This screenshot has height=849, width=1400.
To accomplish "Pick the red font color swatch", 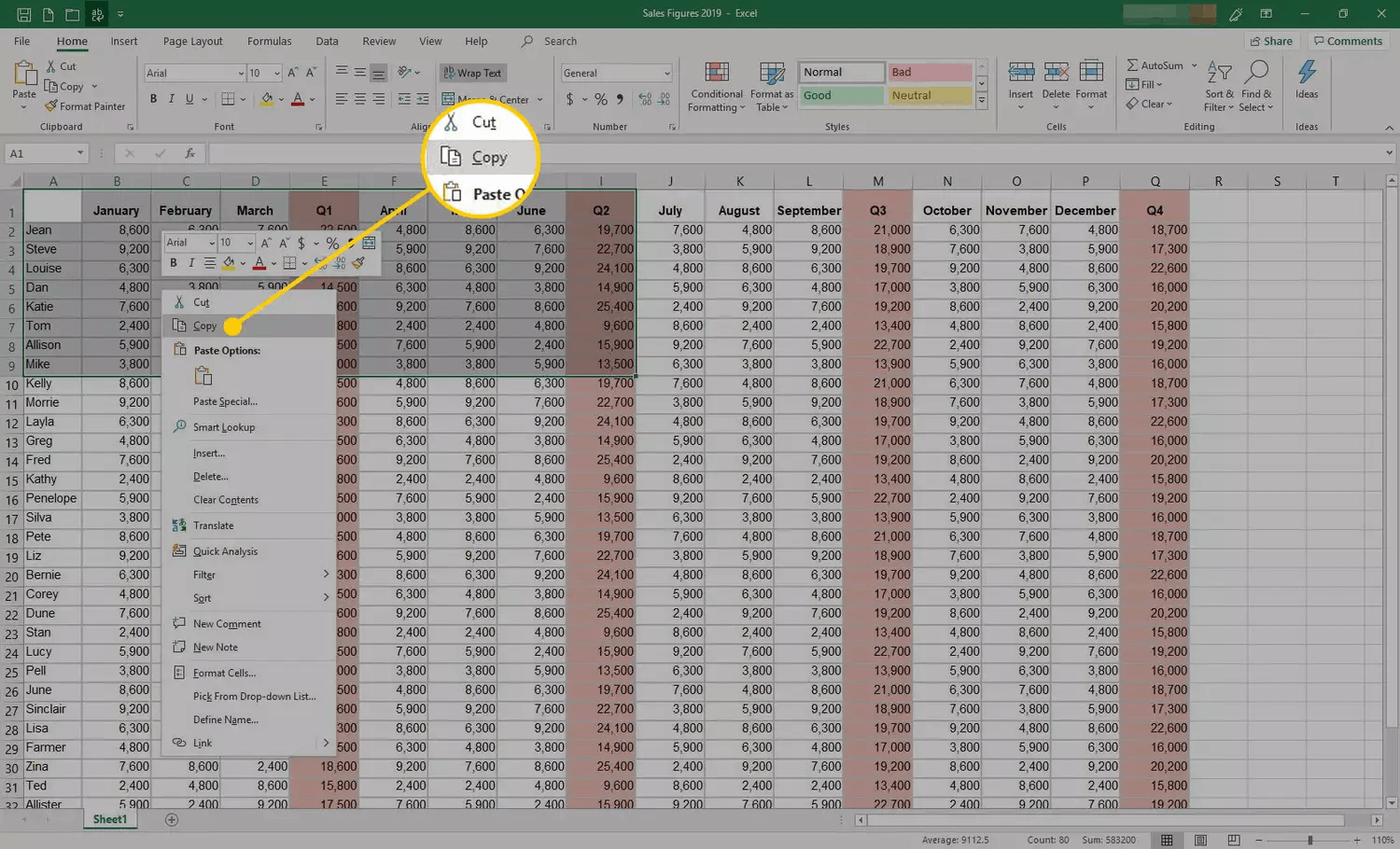I will click(298, 99).
